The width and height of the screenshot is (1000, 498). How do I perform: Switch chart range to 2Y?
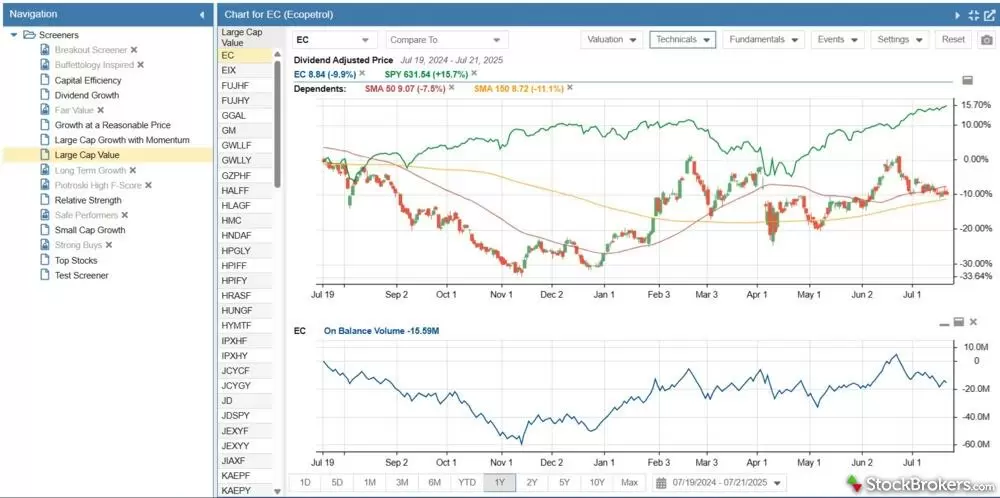point(533,483)
